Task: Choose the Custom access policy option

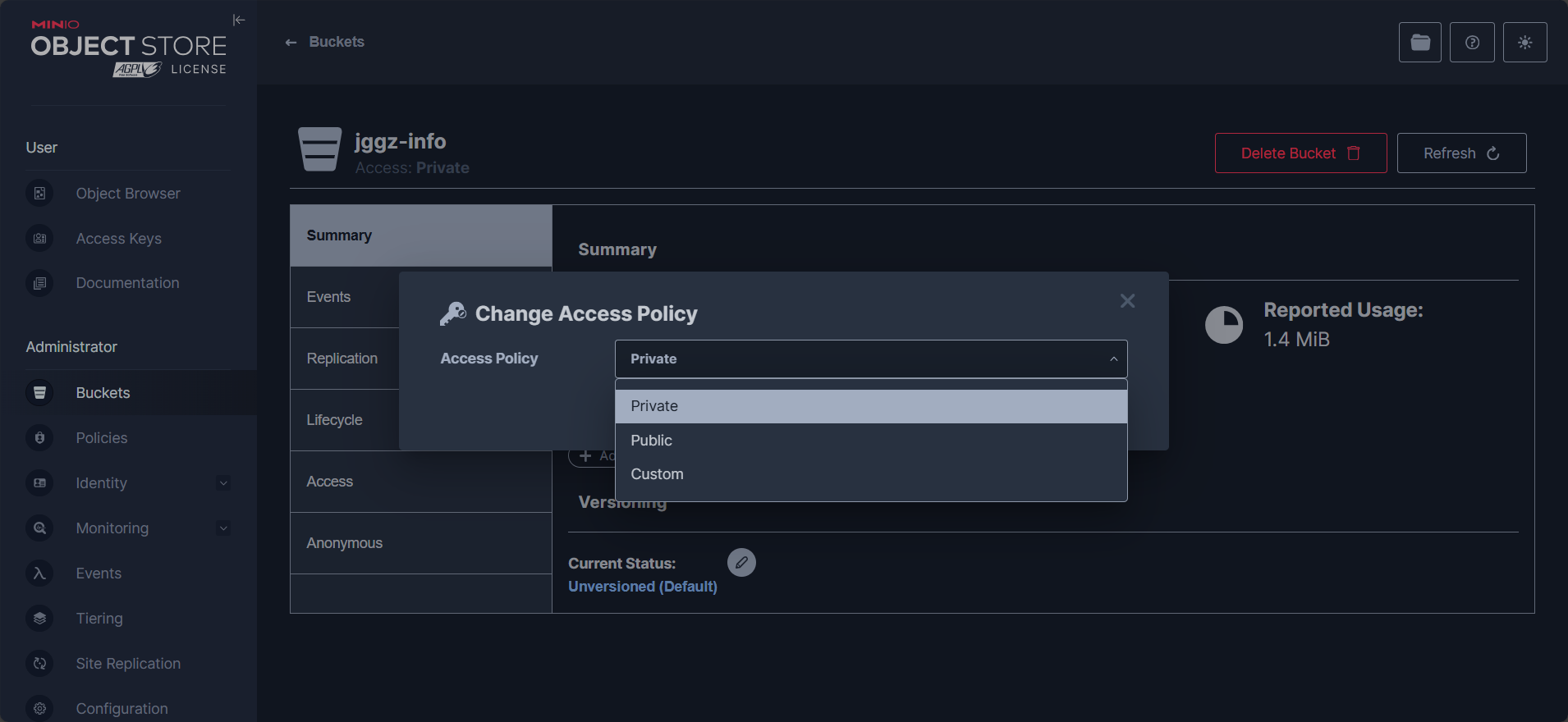Action: point(657,474)
